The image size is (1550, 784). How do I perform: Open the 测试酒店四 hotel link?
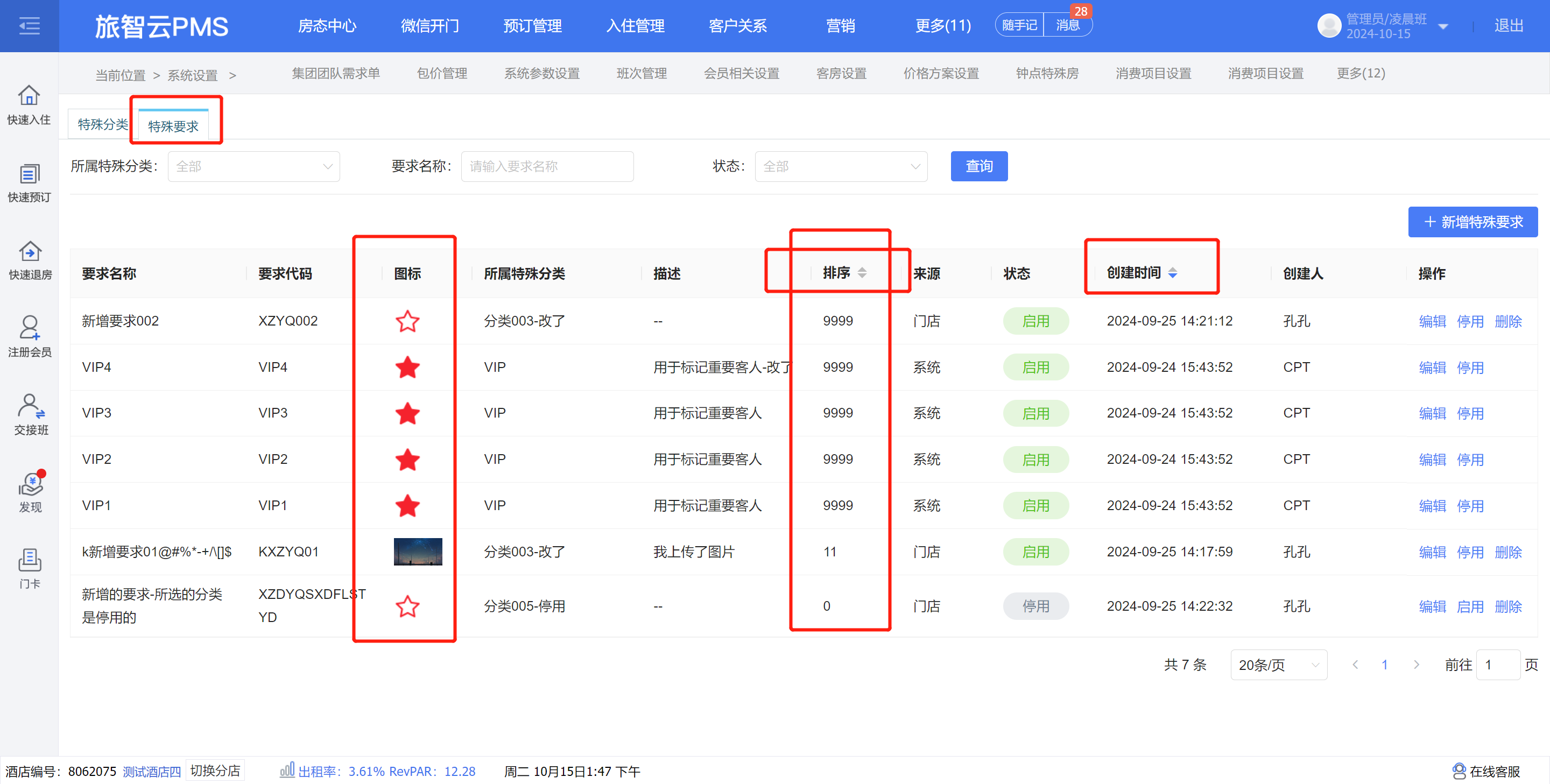pos(152,772)
